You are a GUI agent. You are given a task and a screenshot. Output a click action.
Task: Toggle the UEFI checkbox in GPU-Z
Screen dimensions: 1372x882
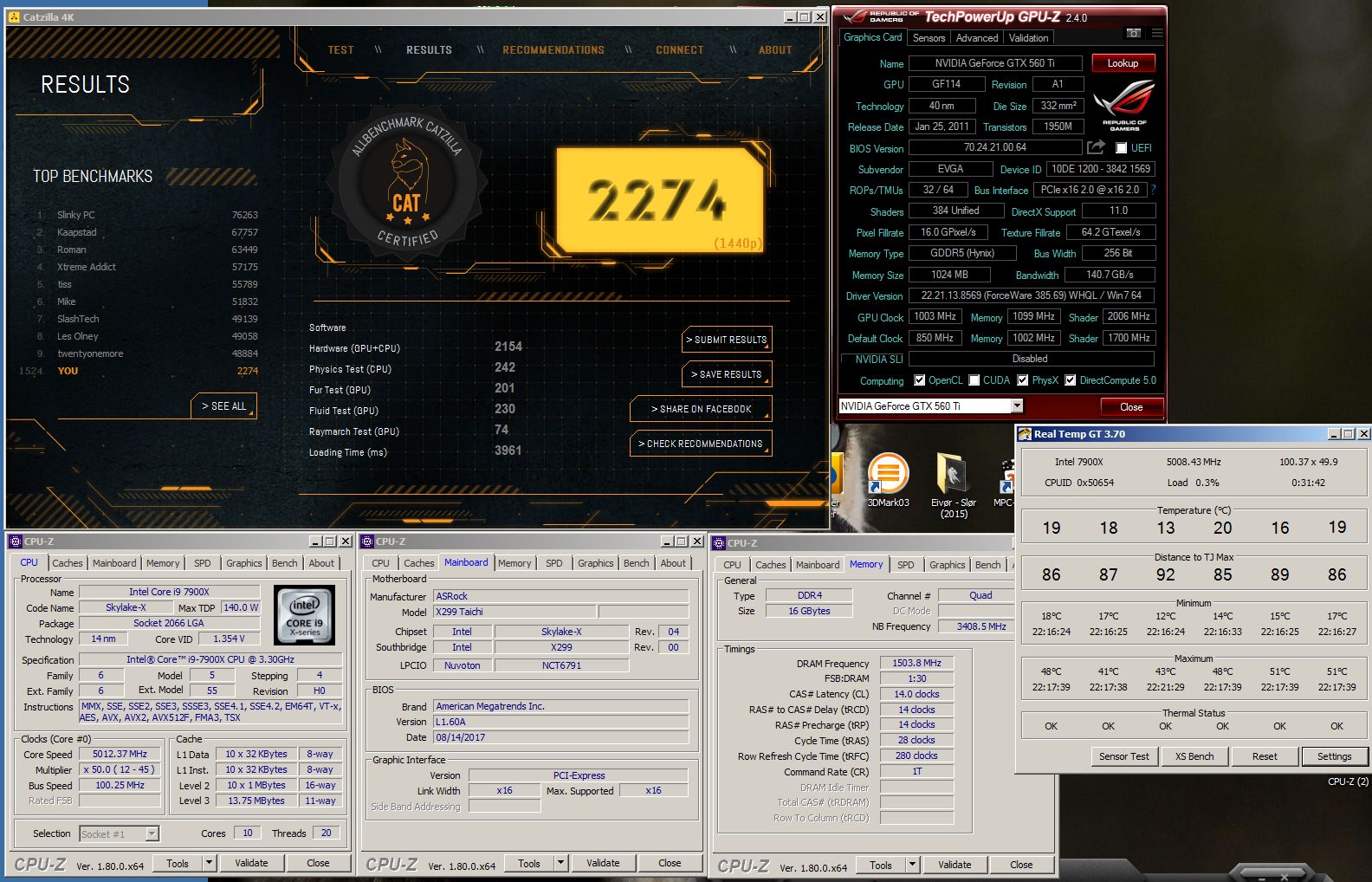1121,148
